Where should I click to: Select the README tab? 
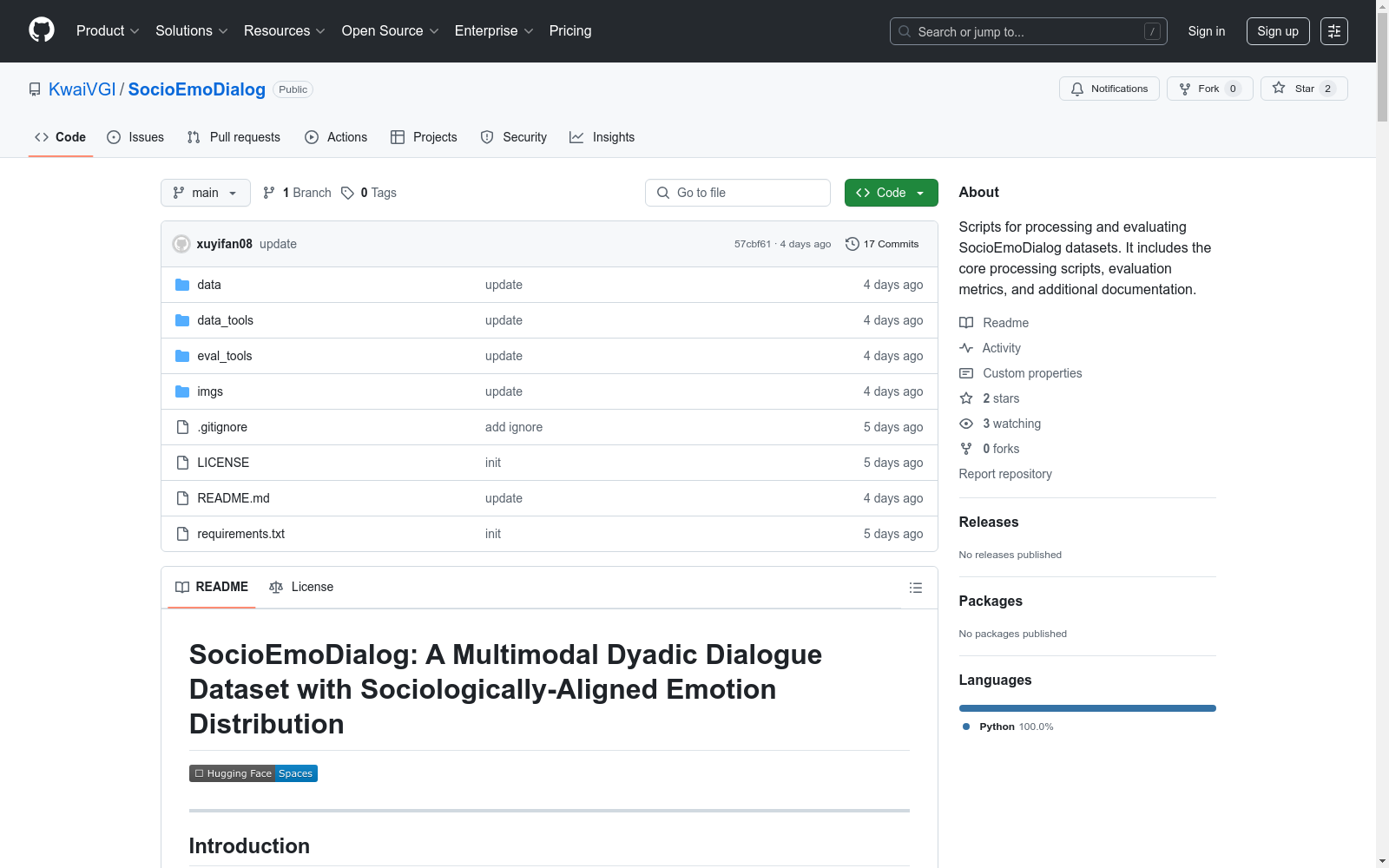pyautogui.click(x=212, y=588)
